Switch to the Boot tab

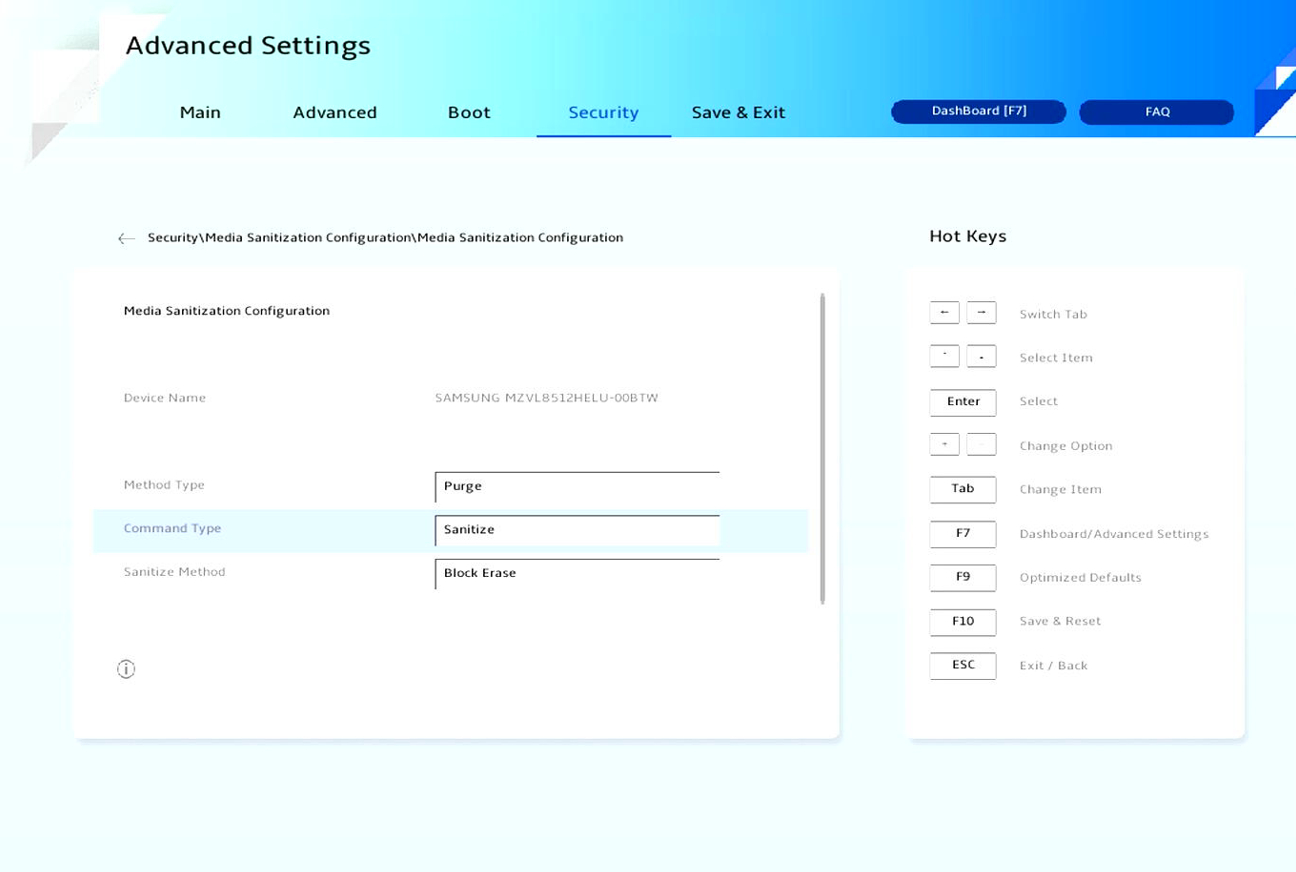click(469, 113)
